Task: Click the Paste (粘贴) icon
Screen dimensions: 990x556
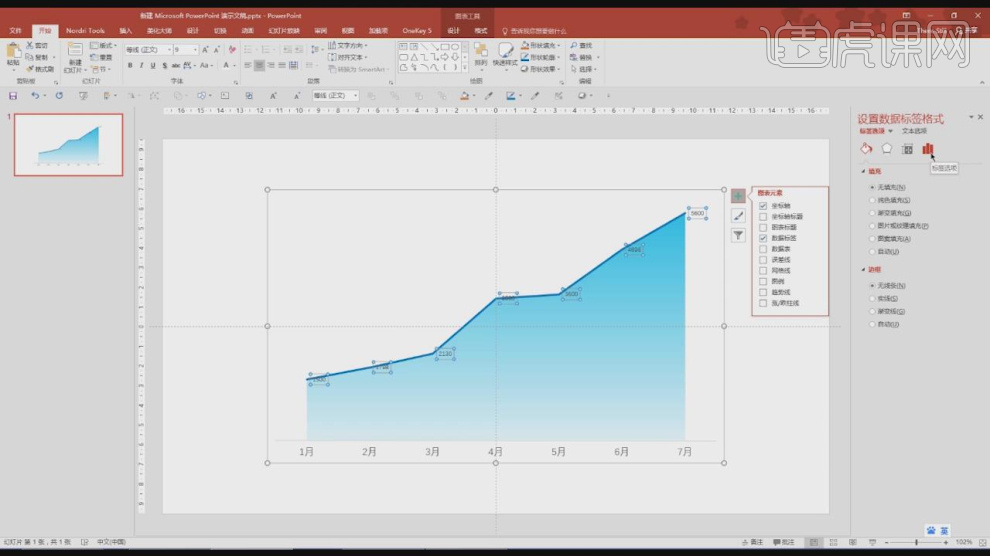Action: tap(13, 52)
